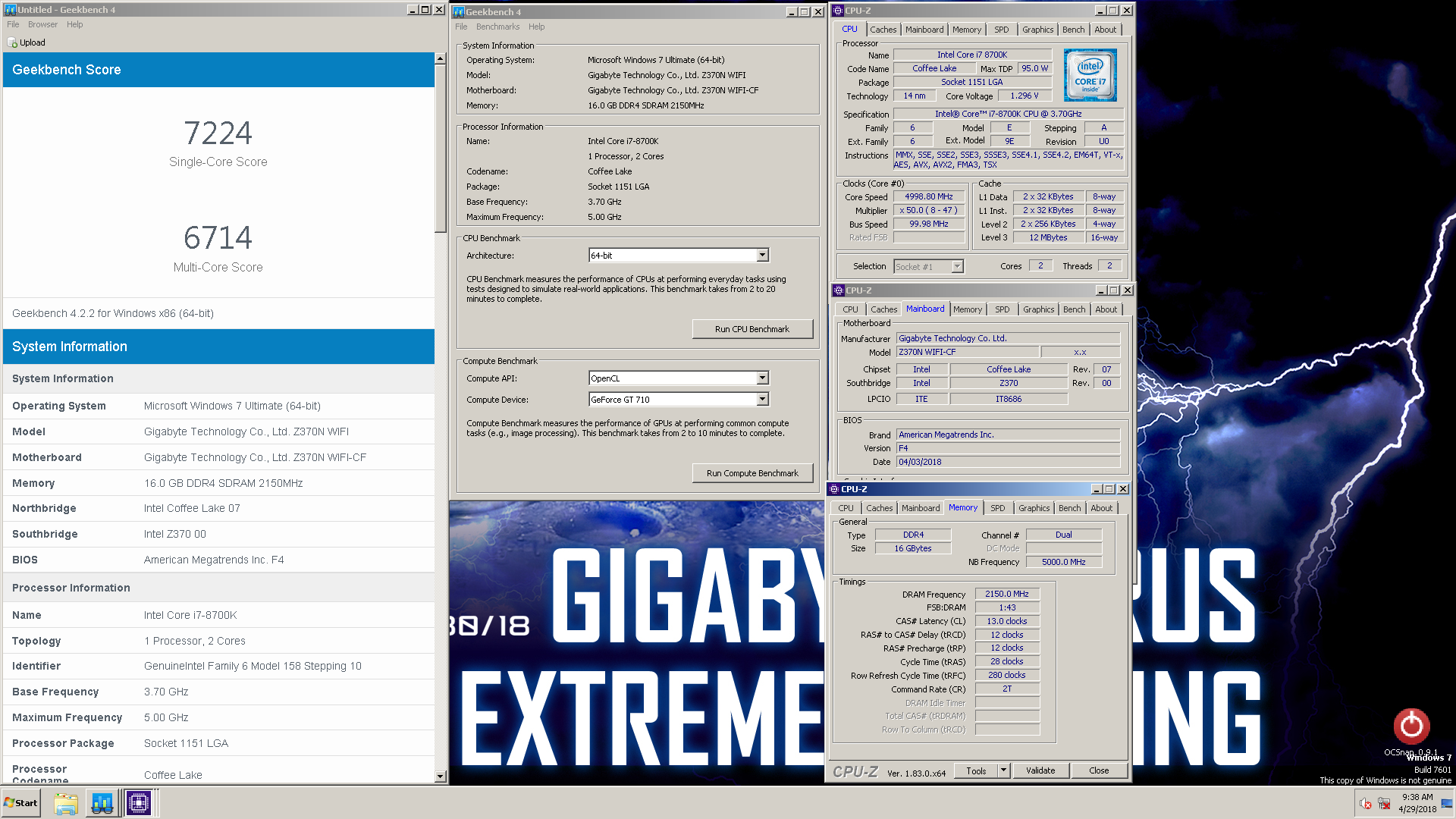Click scroll-up arrow in Geekbench results scrollbar

click(x=441, y=58)
